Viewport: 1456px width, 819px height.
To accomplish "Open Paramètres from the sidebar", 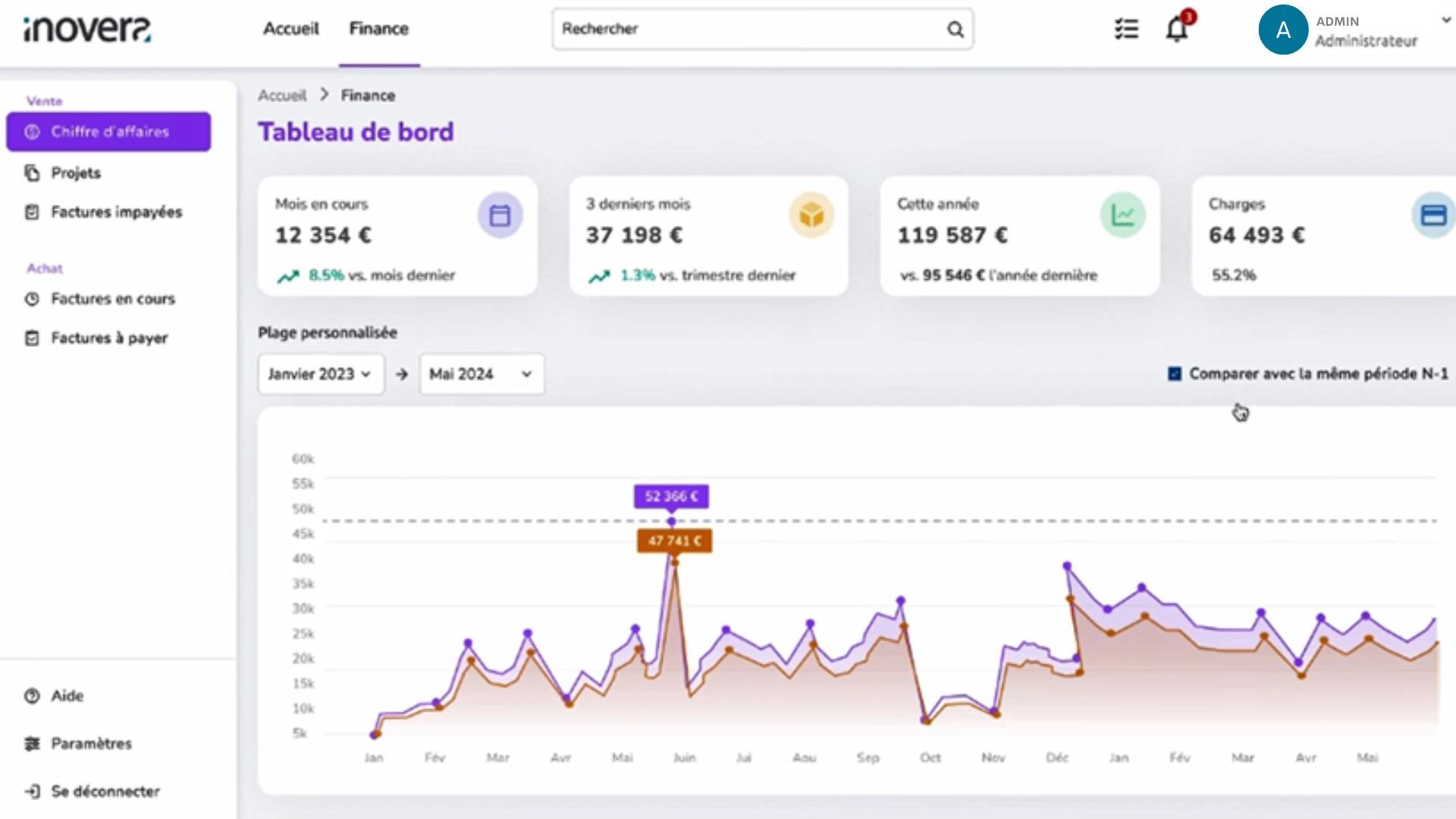I will coord(91,744).
